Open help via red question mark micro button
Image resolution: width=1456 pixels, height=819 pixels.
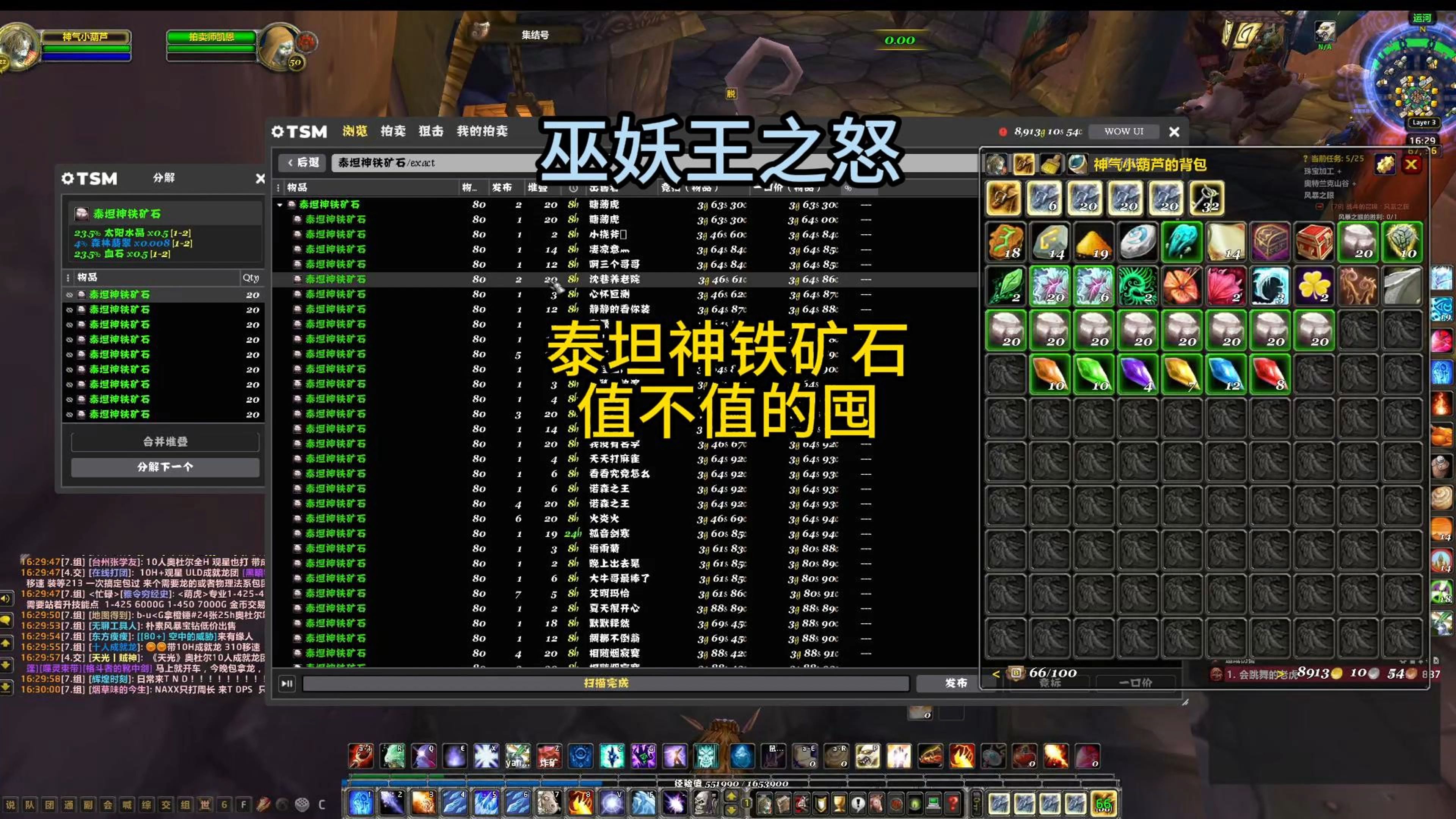[x=953, y=803]
